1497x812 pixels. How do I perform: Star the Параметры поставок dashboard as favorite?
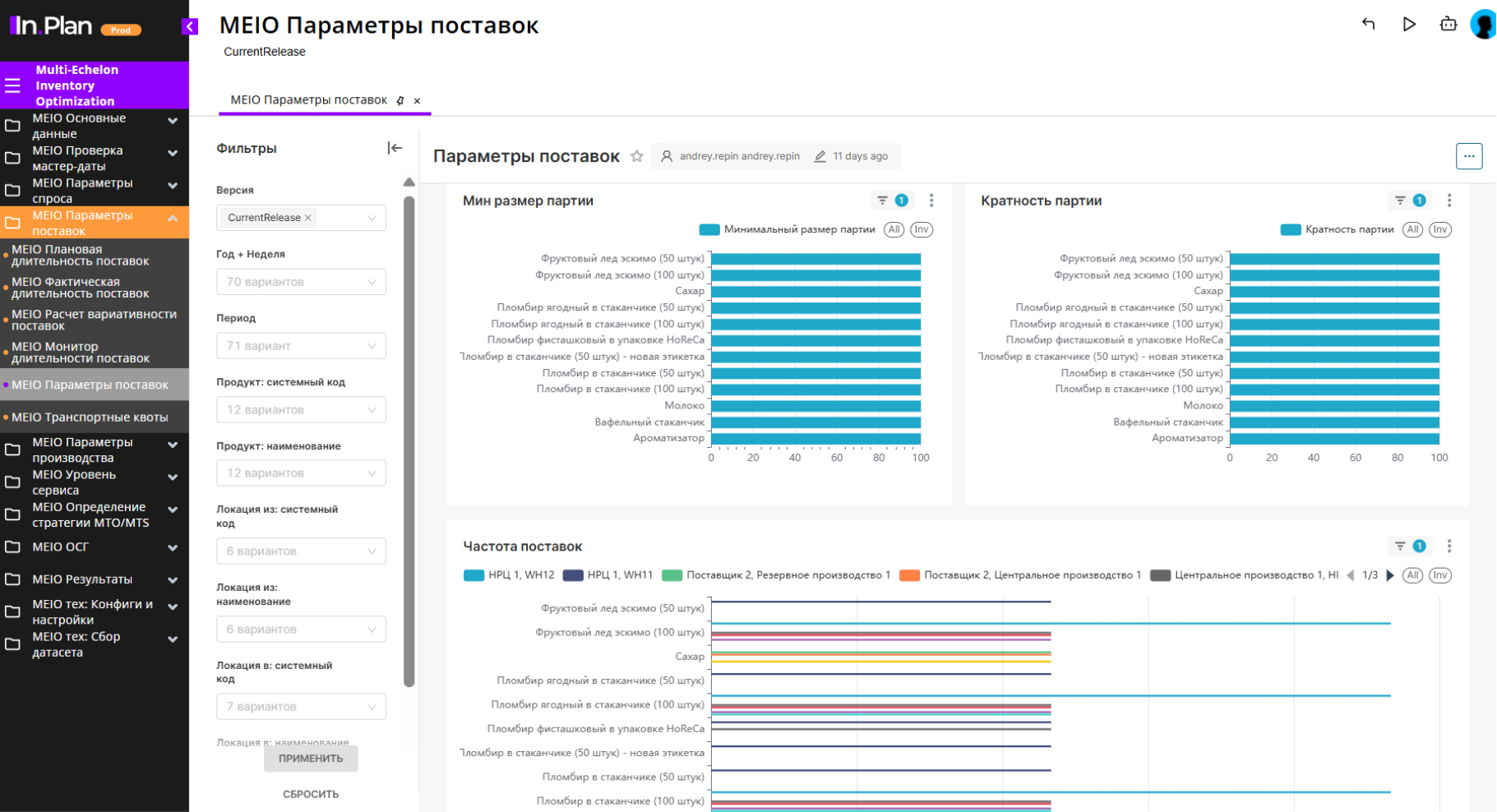pyautogui.click(x=636, y=156)
